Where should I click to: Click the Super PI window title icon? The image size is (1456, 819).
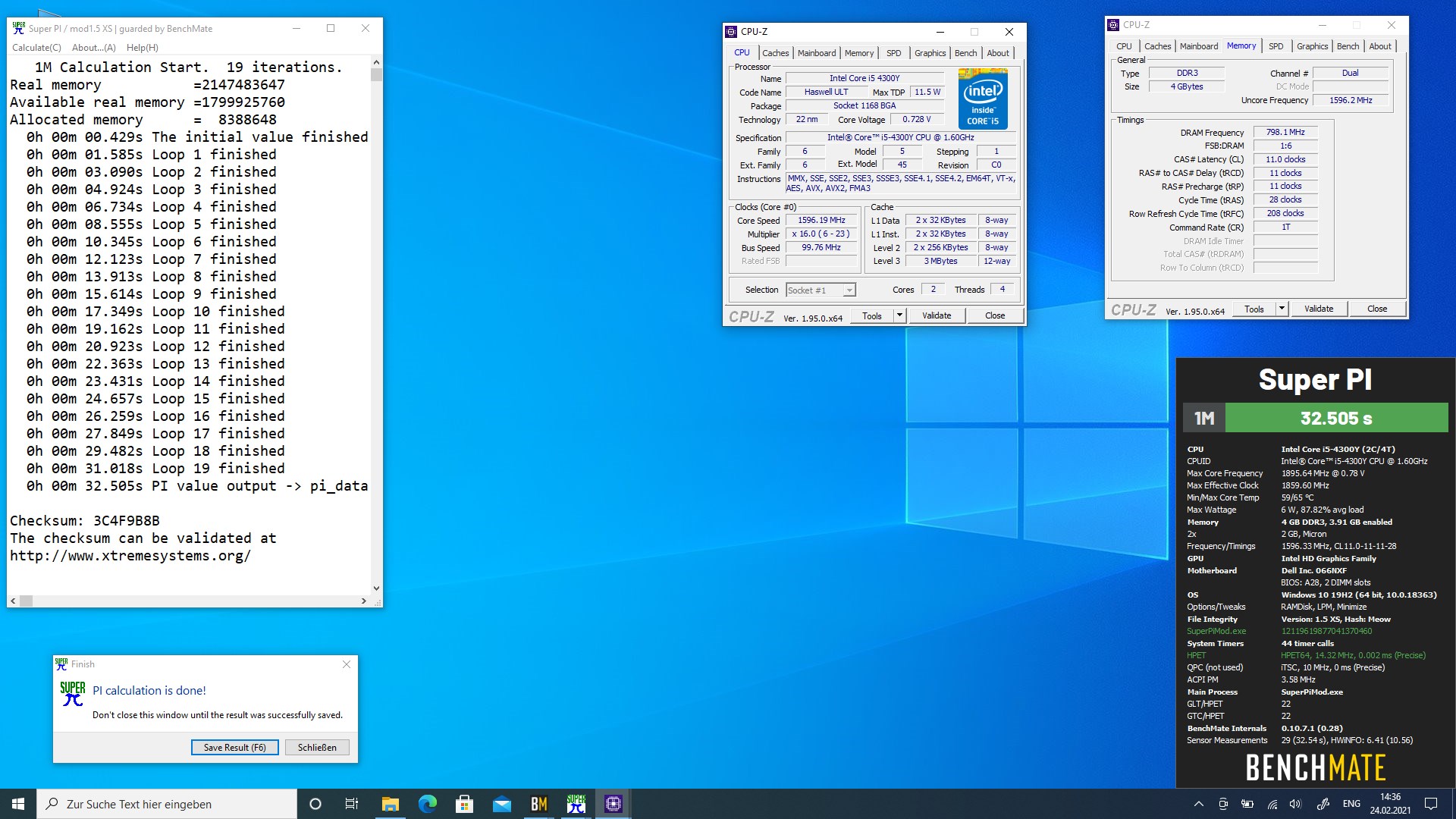(19, 28)
